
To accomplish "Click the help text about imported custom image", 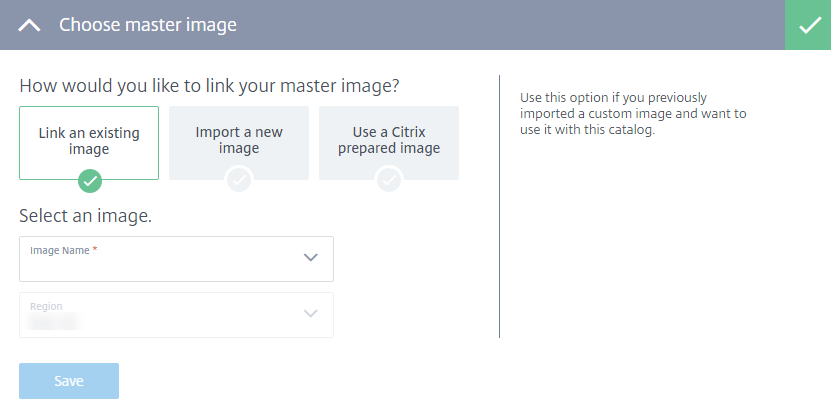I will pos(633,114).
